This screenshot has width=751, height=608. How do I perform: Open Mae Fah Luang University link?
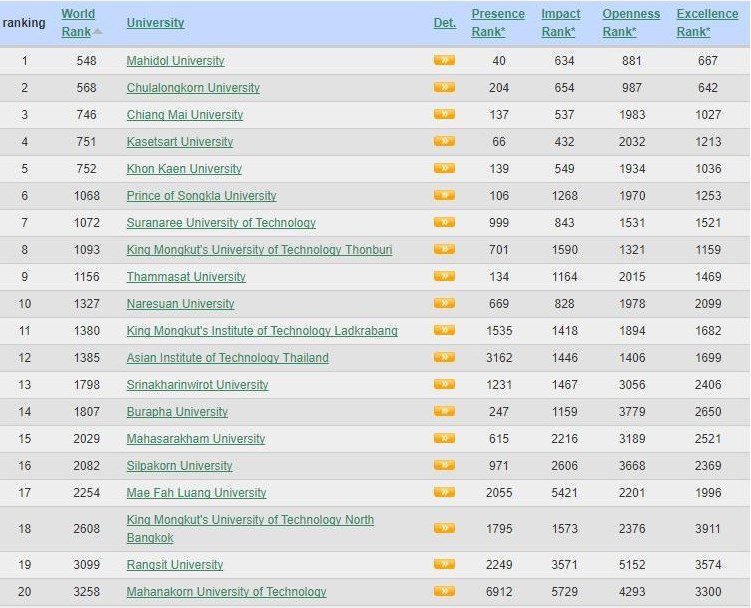pyautogui.click(x=196, y=493)
